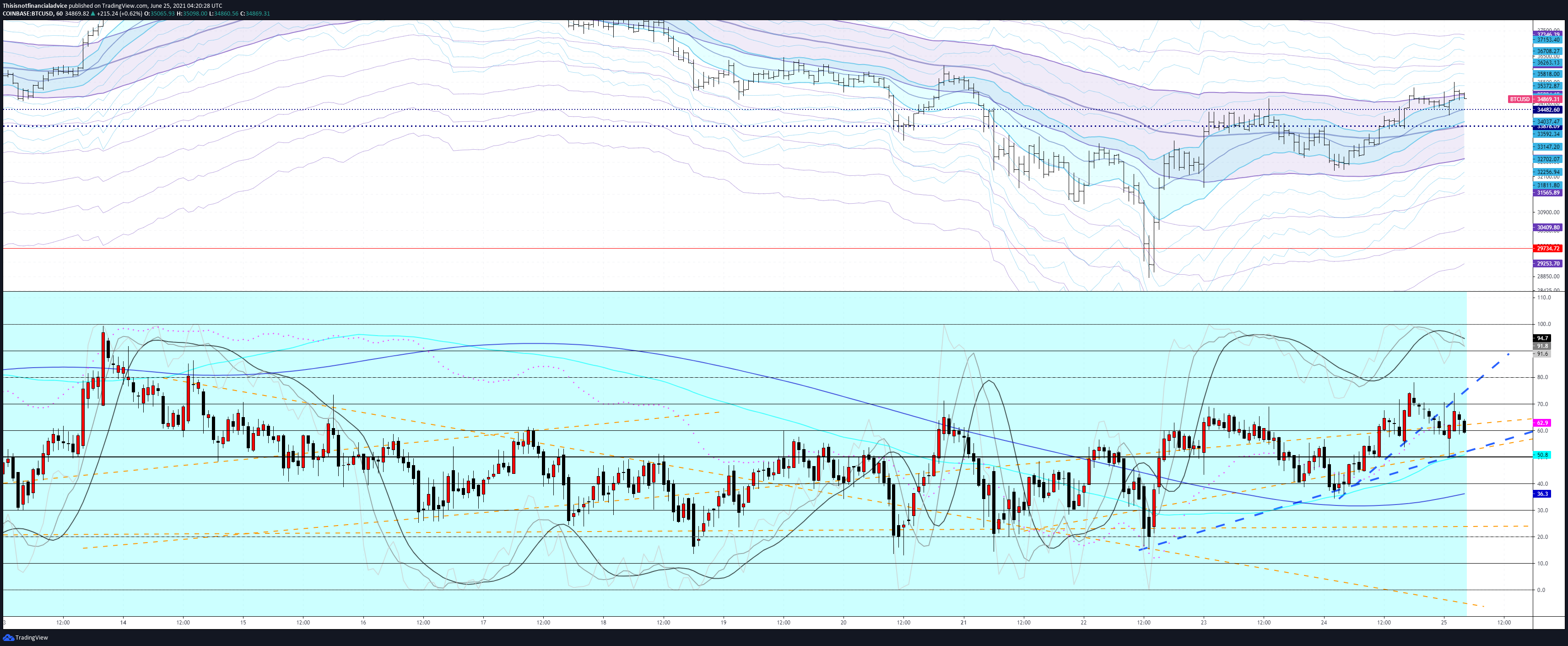Select the COINBASE:BTCUSD, 60 symbol title

tap(33, 13)
